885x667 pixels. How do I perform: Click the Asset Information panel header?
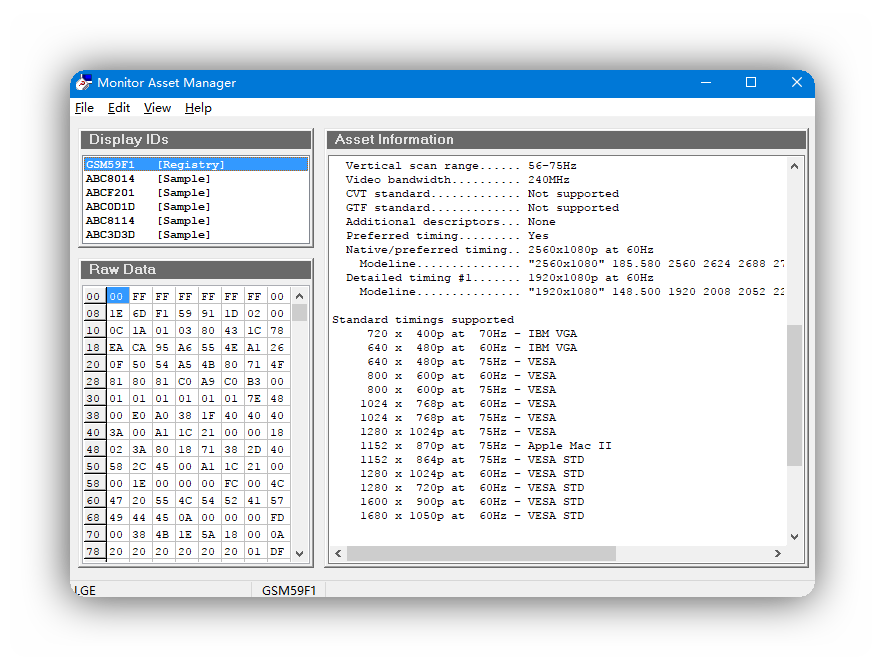pyautogui.click(x=566, y=139)
